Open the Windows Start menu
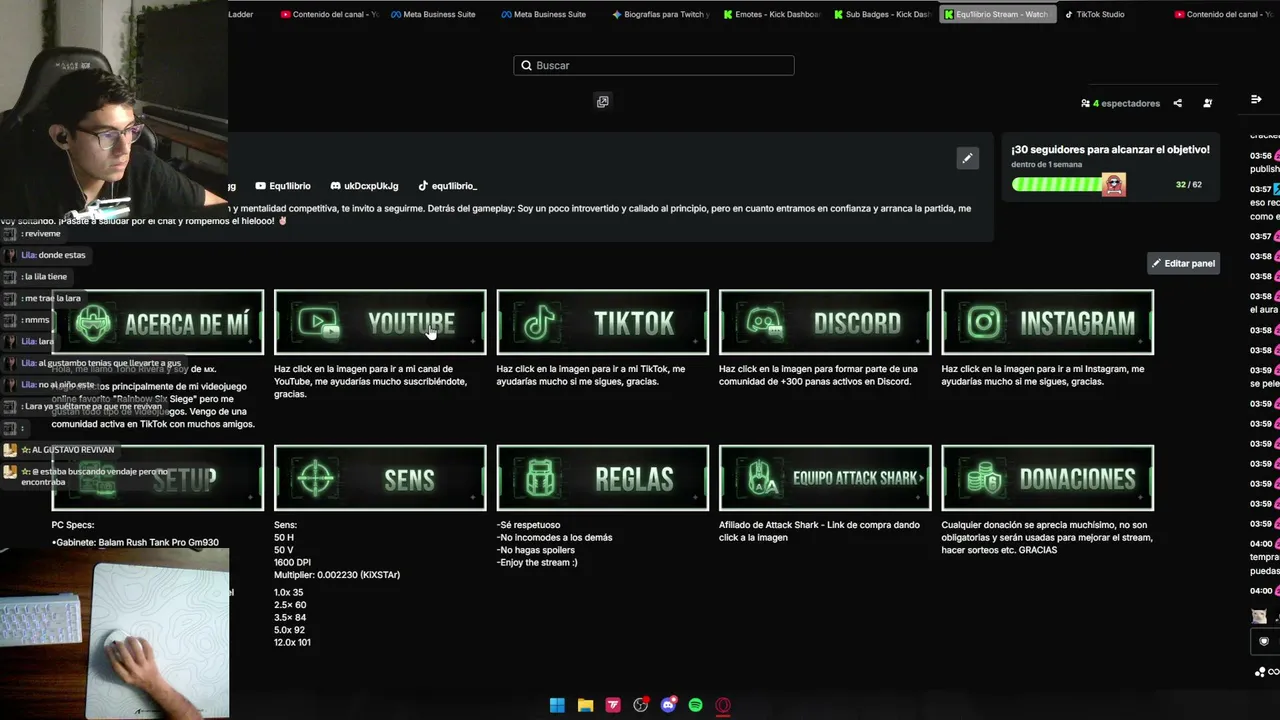Viewport: 1280px width, 720px height. pos(557,705)
